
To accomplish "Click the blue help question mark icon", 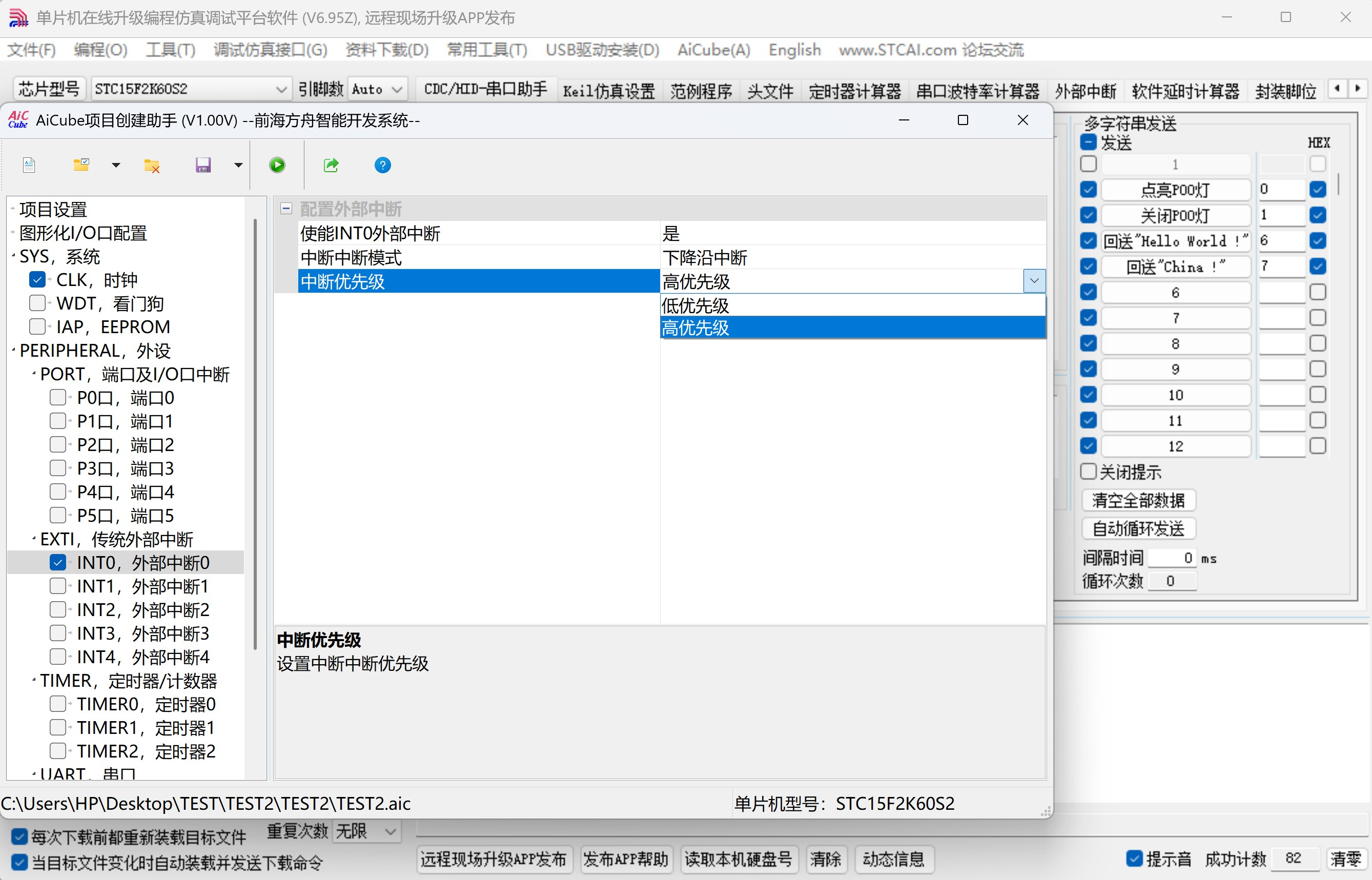I will 382,166.
